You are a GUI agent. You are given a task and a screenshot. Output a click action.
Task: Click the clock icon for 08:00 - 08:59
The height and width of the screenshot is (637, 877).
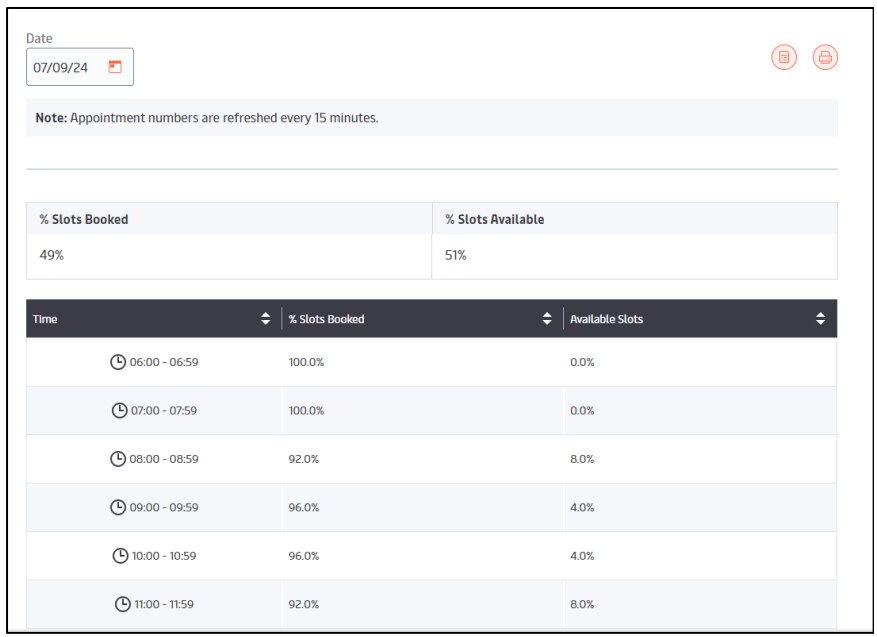click(x=118, y=459)
